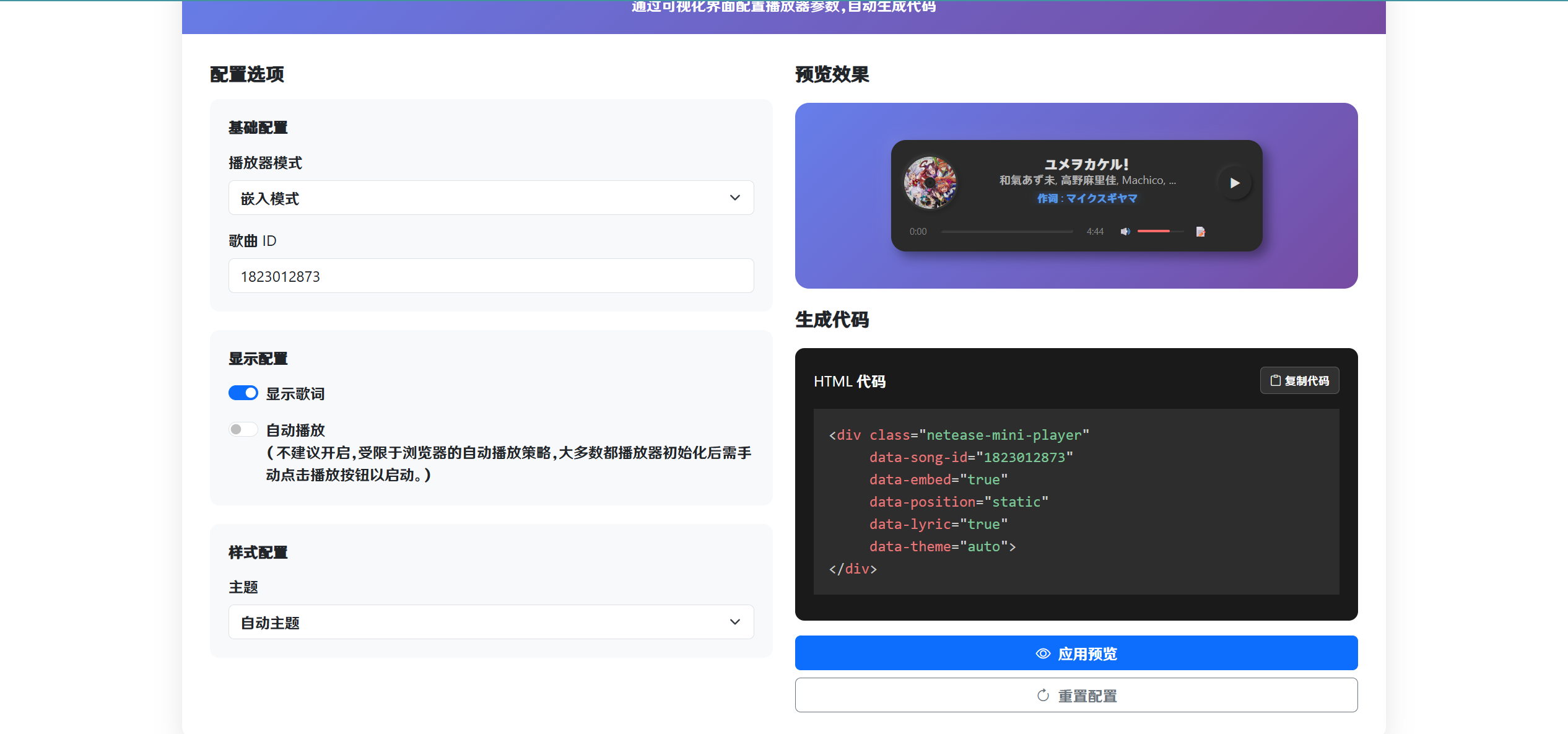
Task: Click the clipboard icon on 复制代码
Action: pos(1275,380)
